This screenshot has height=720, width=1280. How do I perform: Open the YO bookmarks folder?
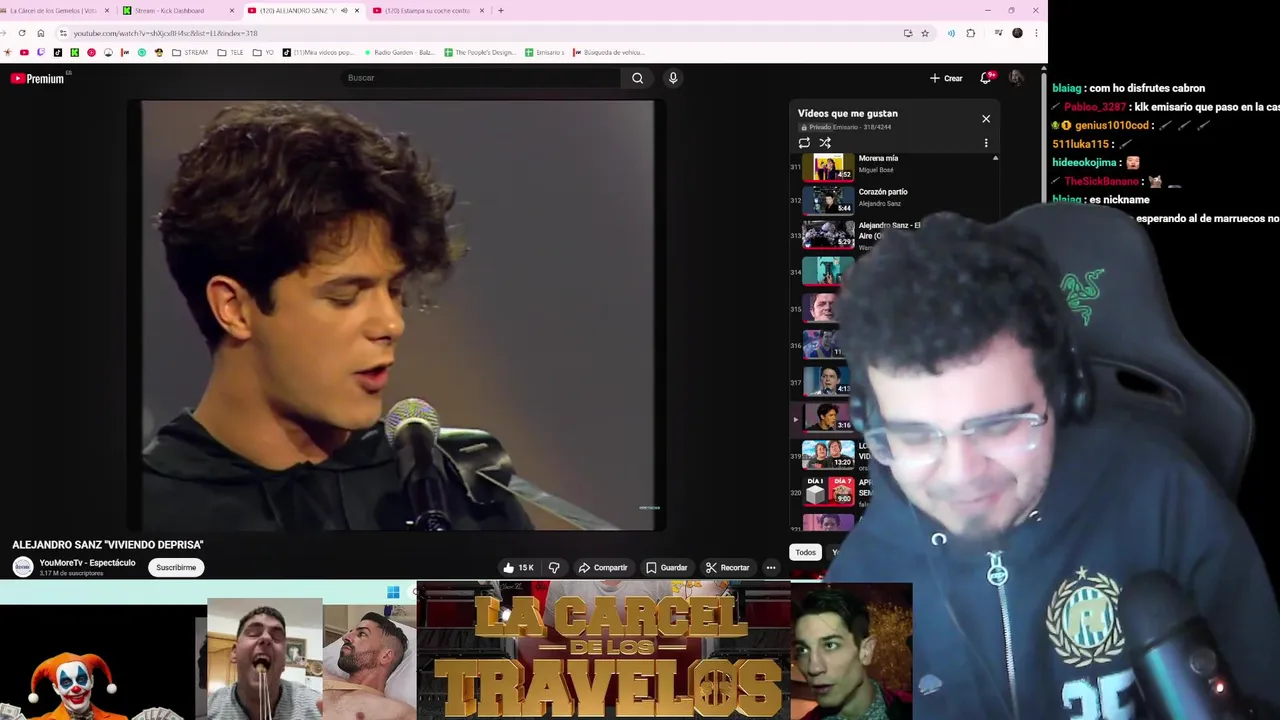263,52
